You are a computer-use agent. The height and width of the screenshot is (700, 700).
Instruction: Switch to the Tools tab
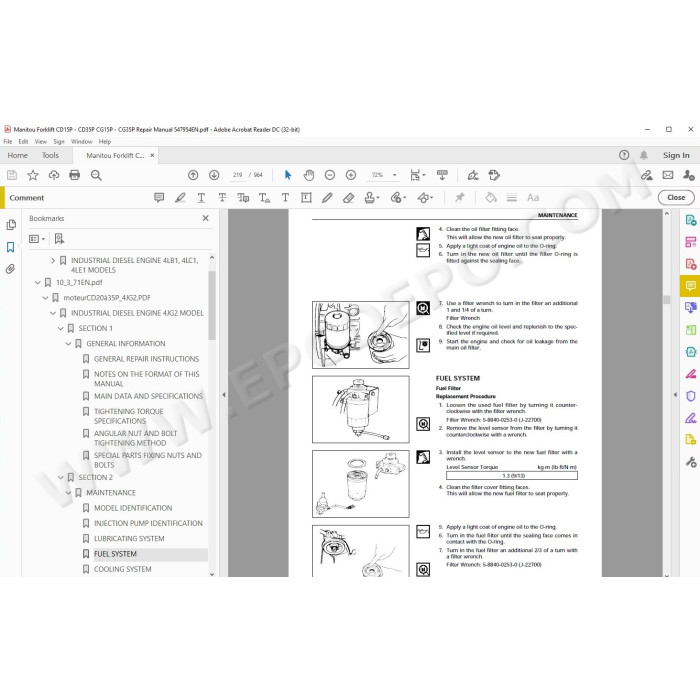pyautogui.click(x=50, y=155)
